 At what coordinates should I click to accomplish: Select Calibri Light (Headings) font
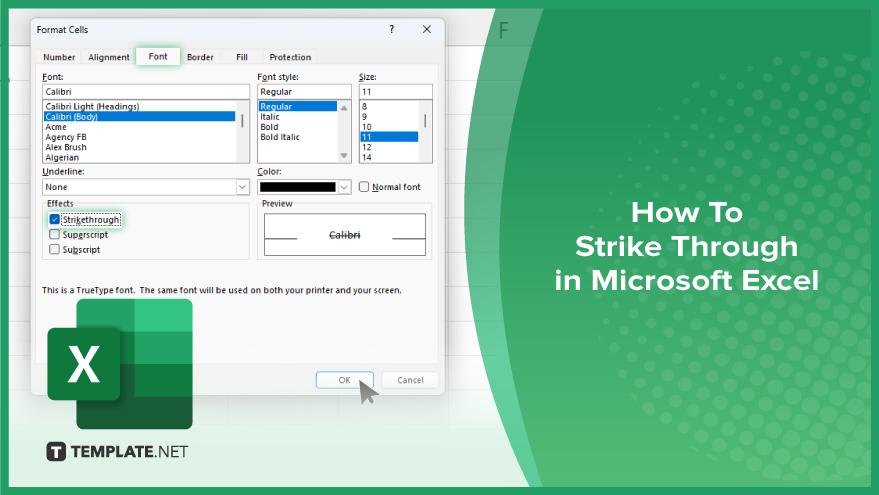(139, 107)
